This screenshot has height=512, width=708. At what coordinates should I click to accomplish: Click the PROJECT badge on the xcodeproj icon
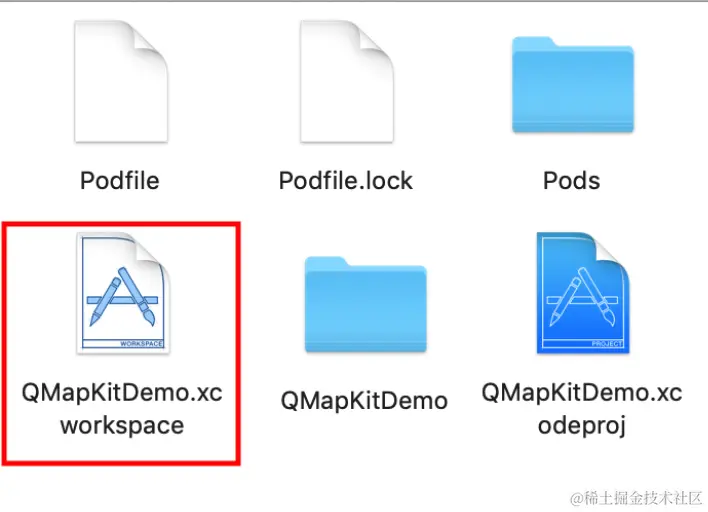pyautogui.click(x=607, y=344)
